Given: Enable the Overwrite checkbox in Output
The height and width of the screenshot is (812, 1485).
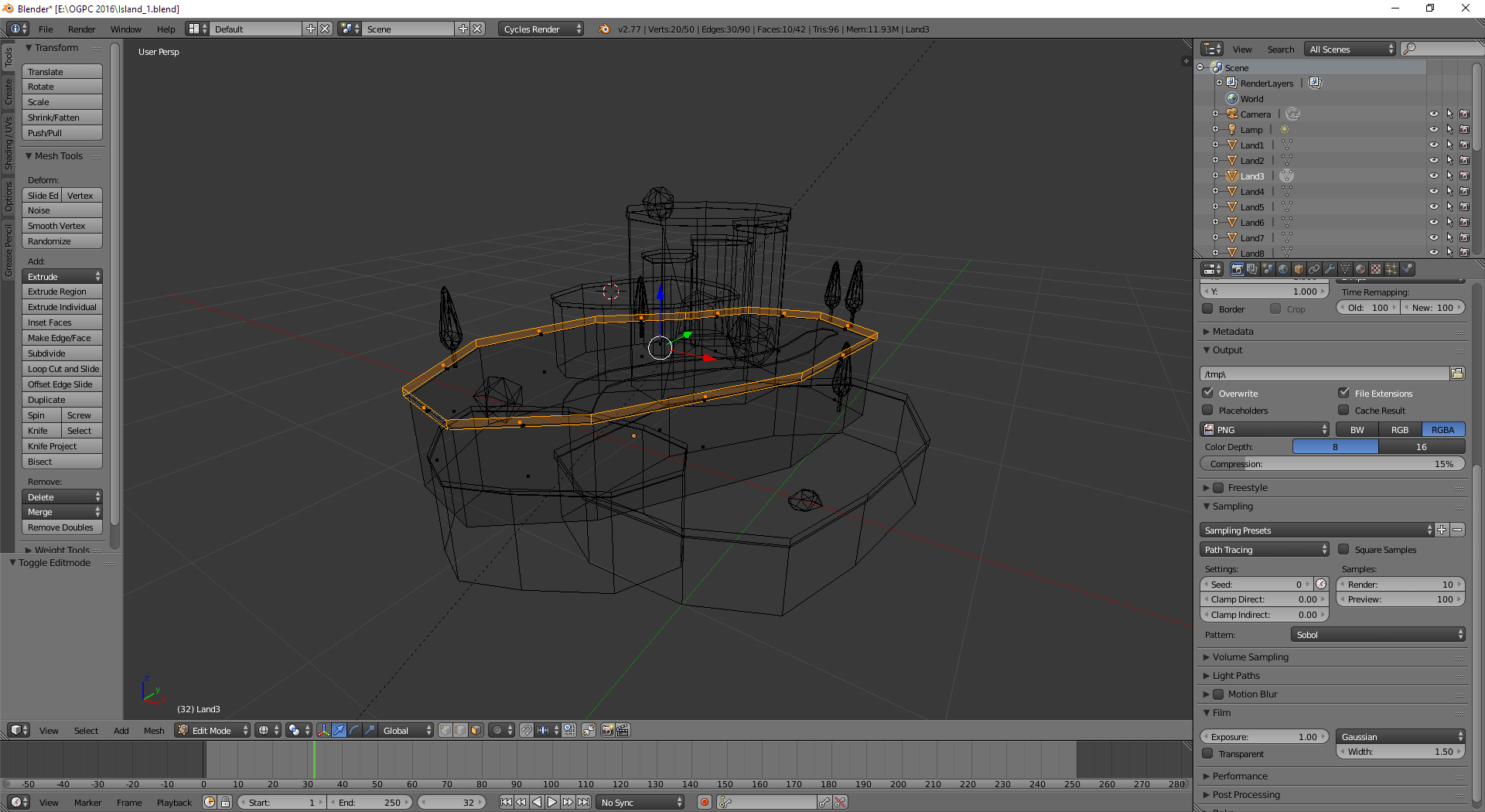Looking at the screenshot, I should pyautogui.click(x=1207, y=393).
